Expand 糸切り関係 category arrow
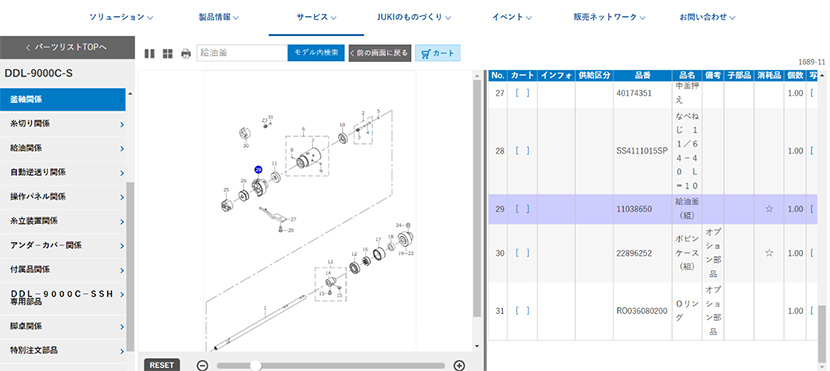The image size is (830, 371). tap(122, 124)
